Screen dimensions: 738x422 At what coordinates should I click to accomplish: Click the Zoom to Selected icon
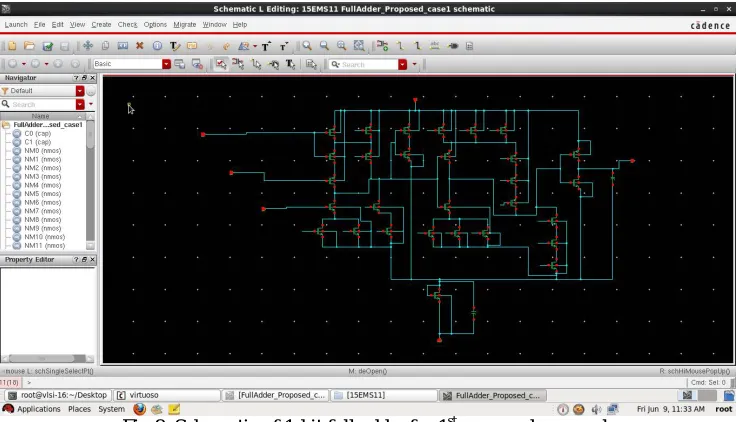[x=359, y=46]
